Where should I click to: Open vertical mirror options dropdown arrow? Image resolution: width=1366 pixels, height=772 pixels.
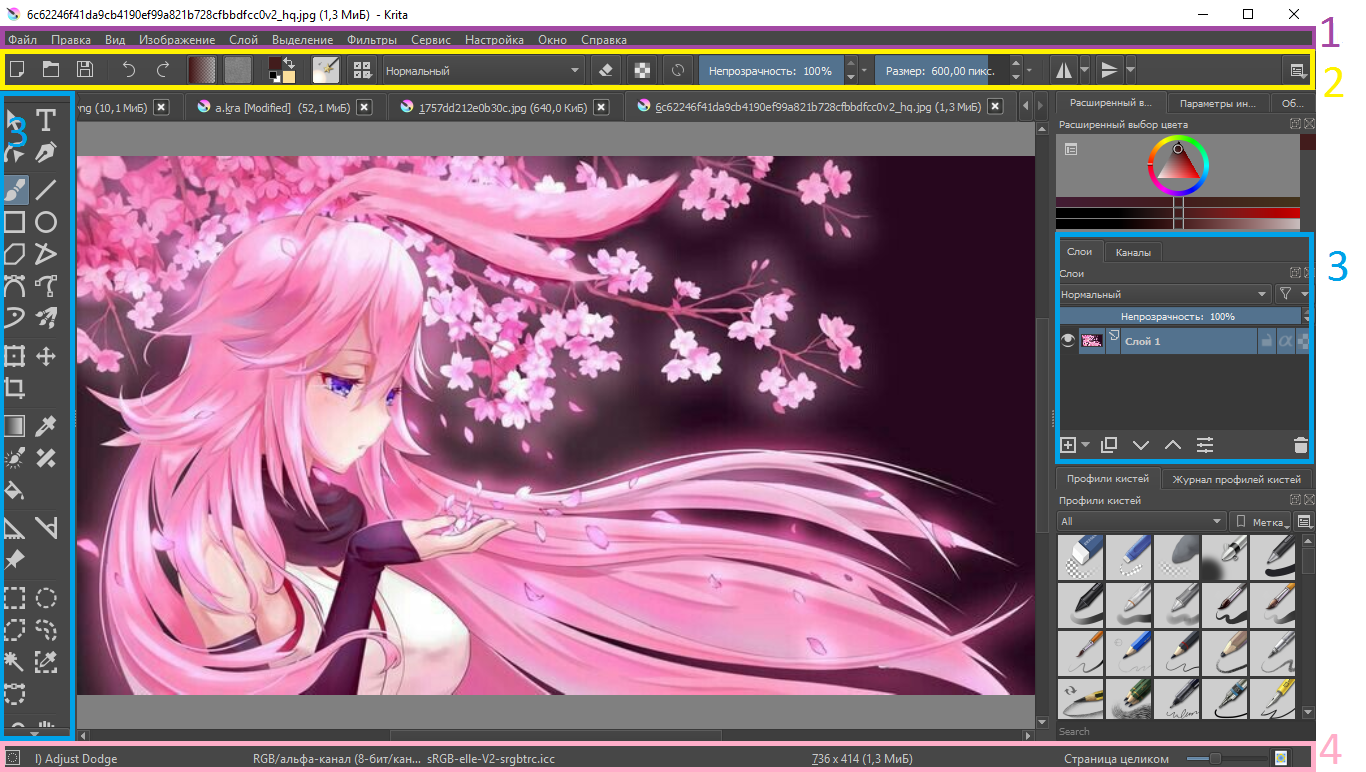[x=1130, y=70]
